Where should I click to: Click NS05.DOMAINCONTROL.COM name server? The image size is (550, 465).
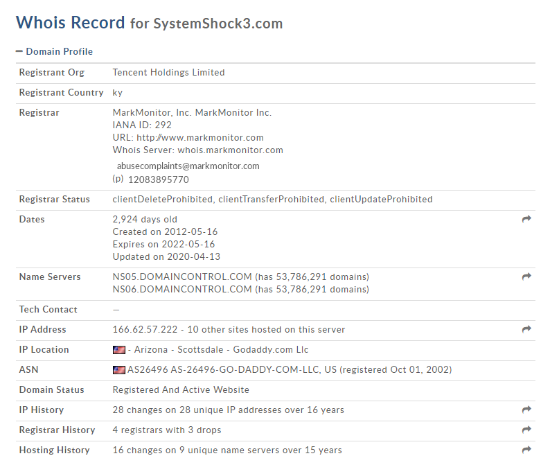click(x=182, y=277)
